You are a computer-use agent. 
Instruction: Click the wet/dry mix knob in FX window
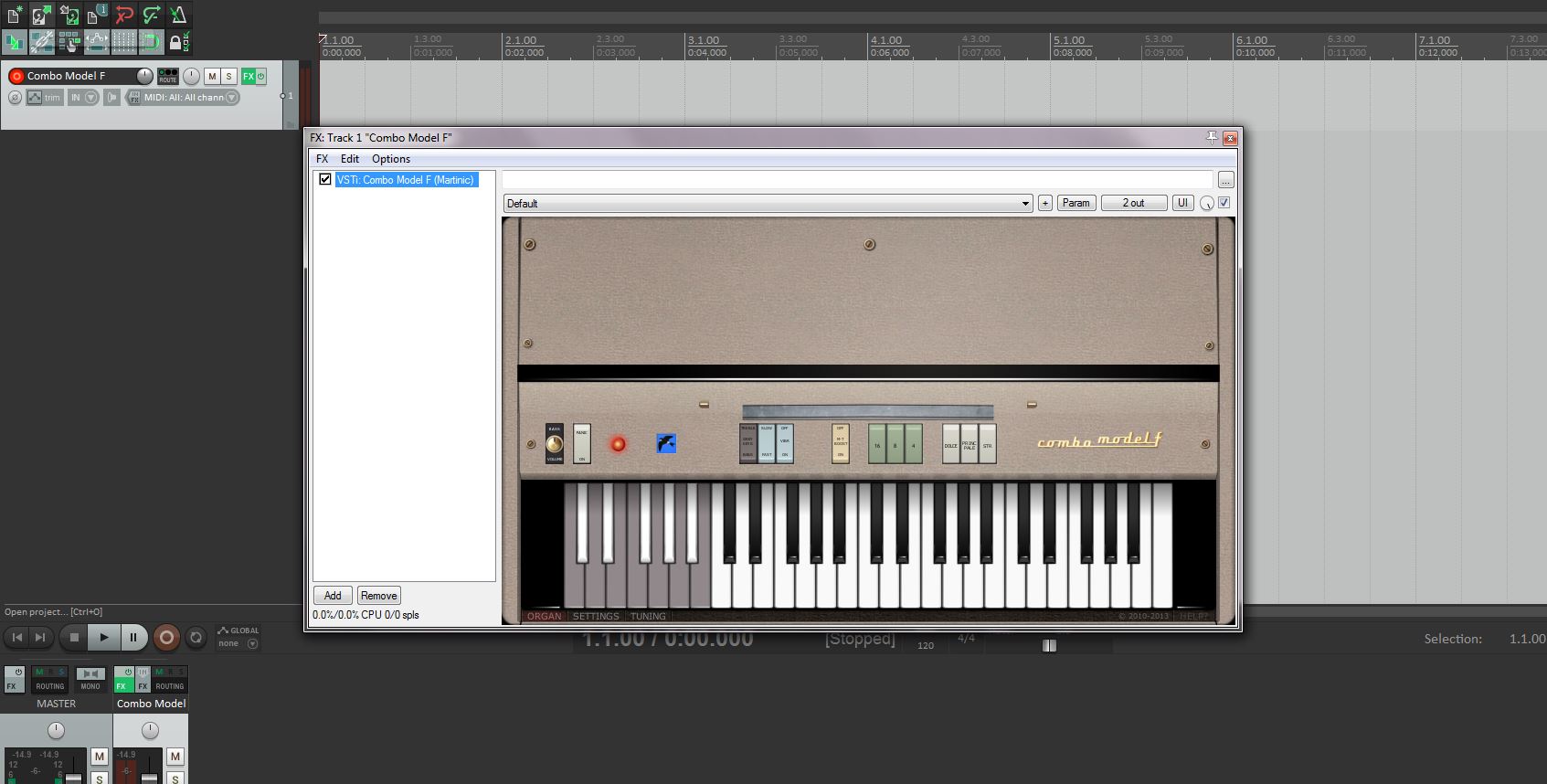tap(1207, 203)
